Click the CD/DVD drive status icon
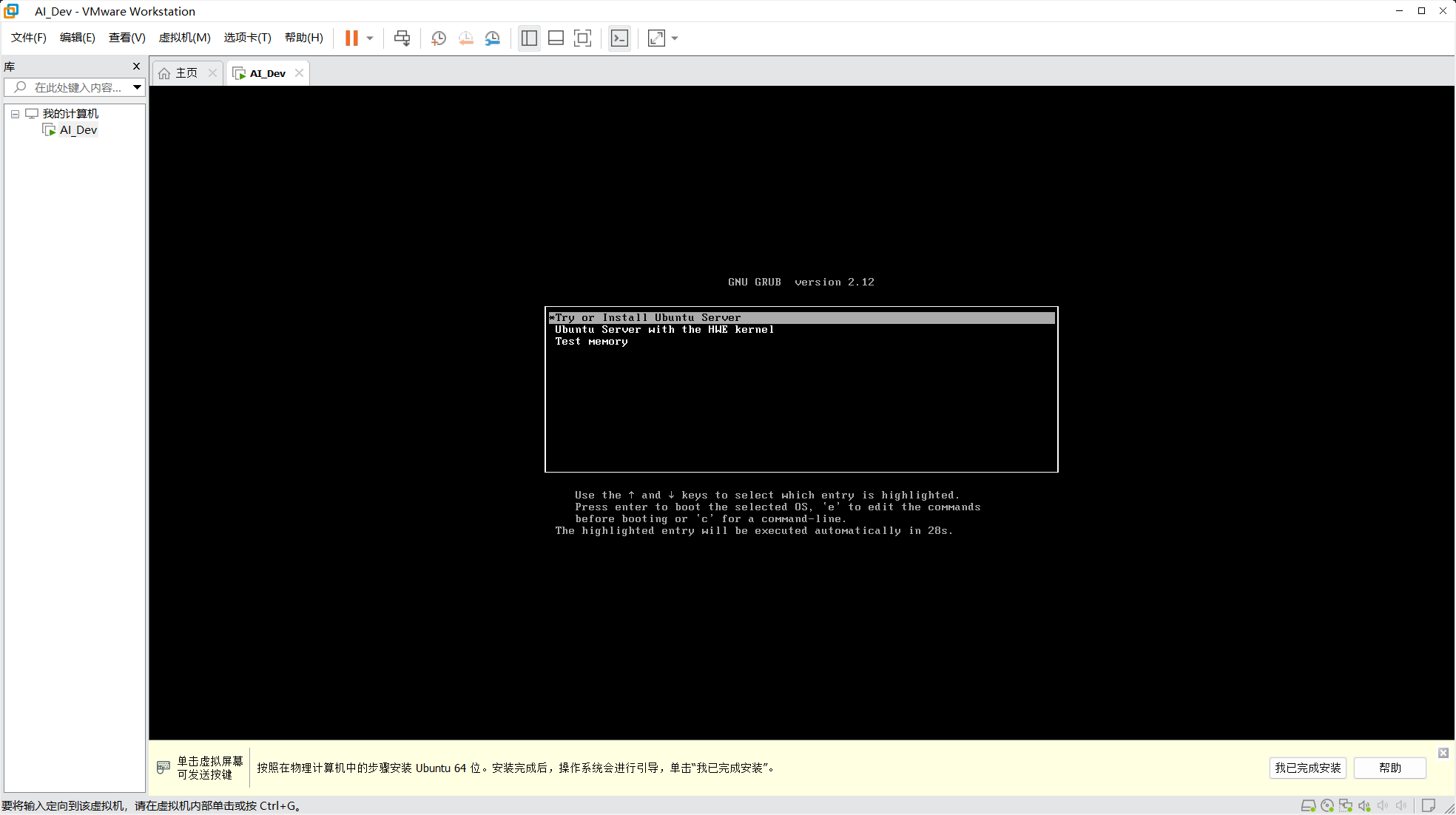This screenshot has width=1456, height=815. [x=1327, y=805]
